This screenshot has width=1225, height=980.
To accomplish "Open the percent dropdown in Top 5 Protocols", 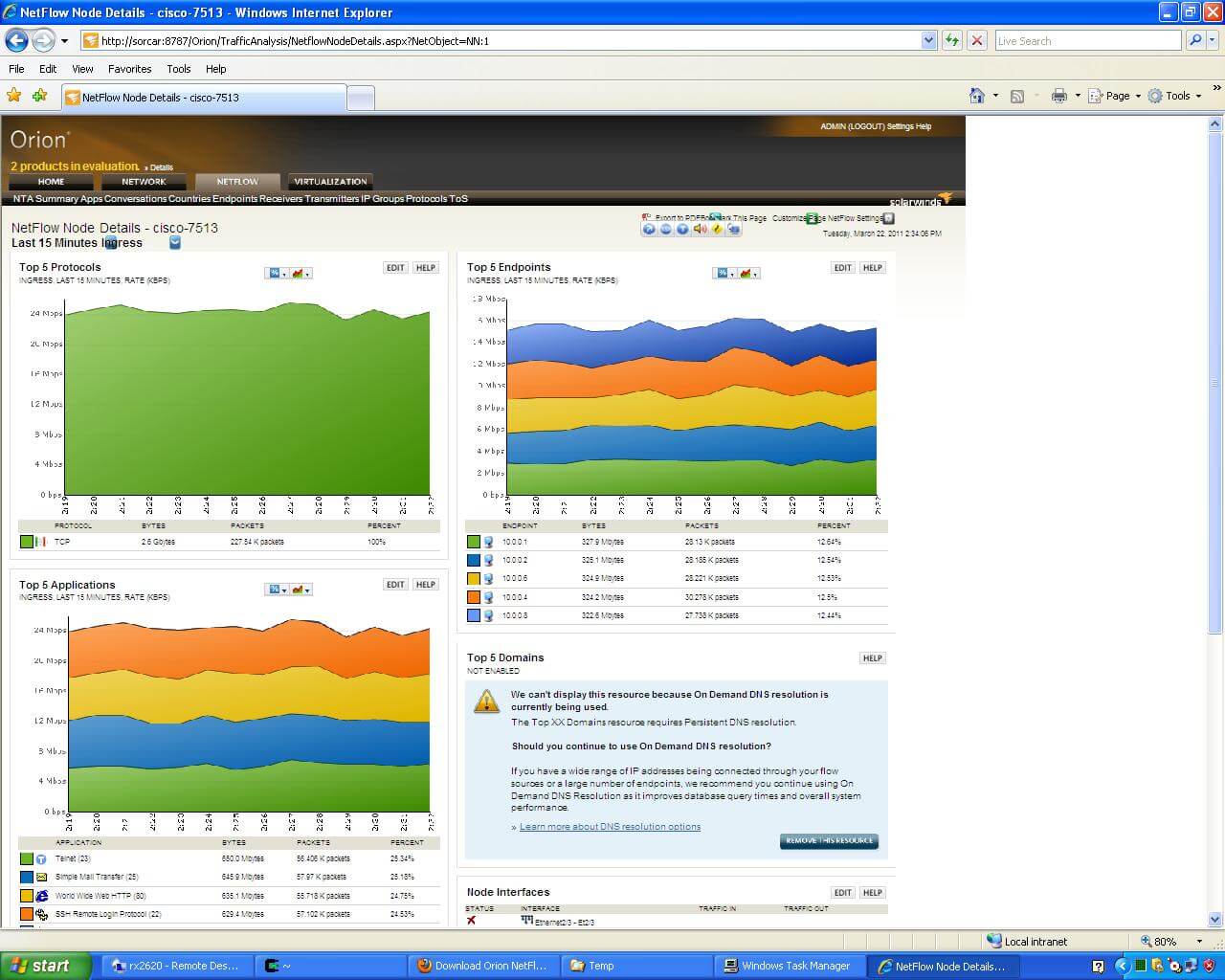I will (277, 273).
